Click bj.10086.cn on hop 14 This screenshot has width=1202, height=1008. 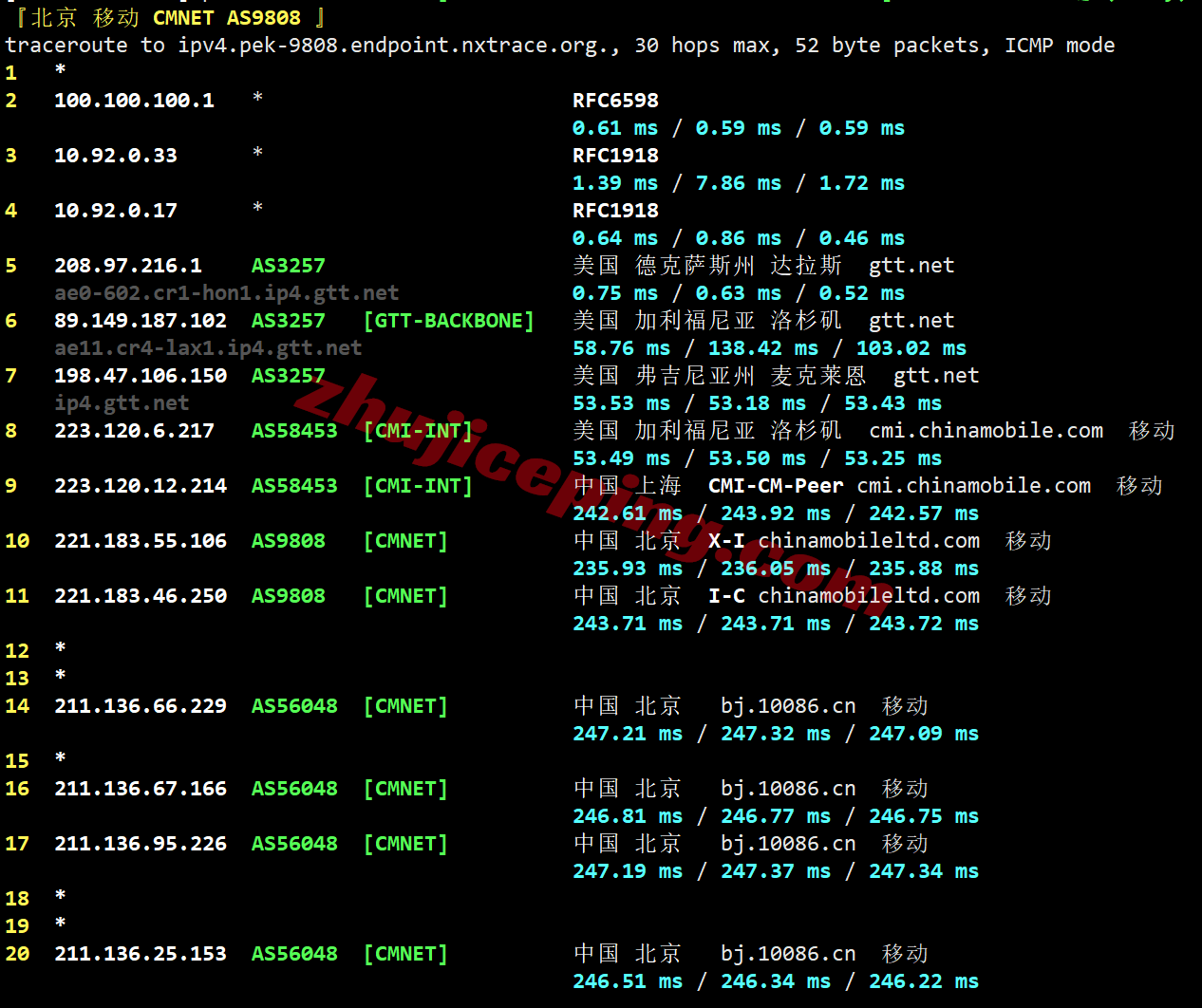788,706
